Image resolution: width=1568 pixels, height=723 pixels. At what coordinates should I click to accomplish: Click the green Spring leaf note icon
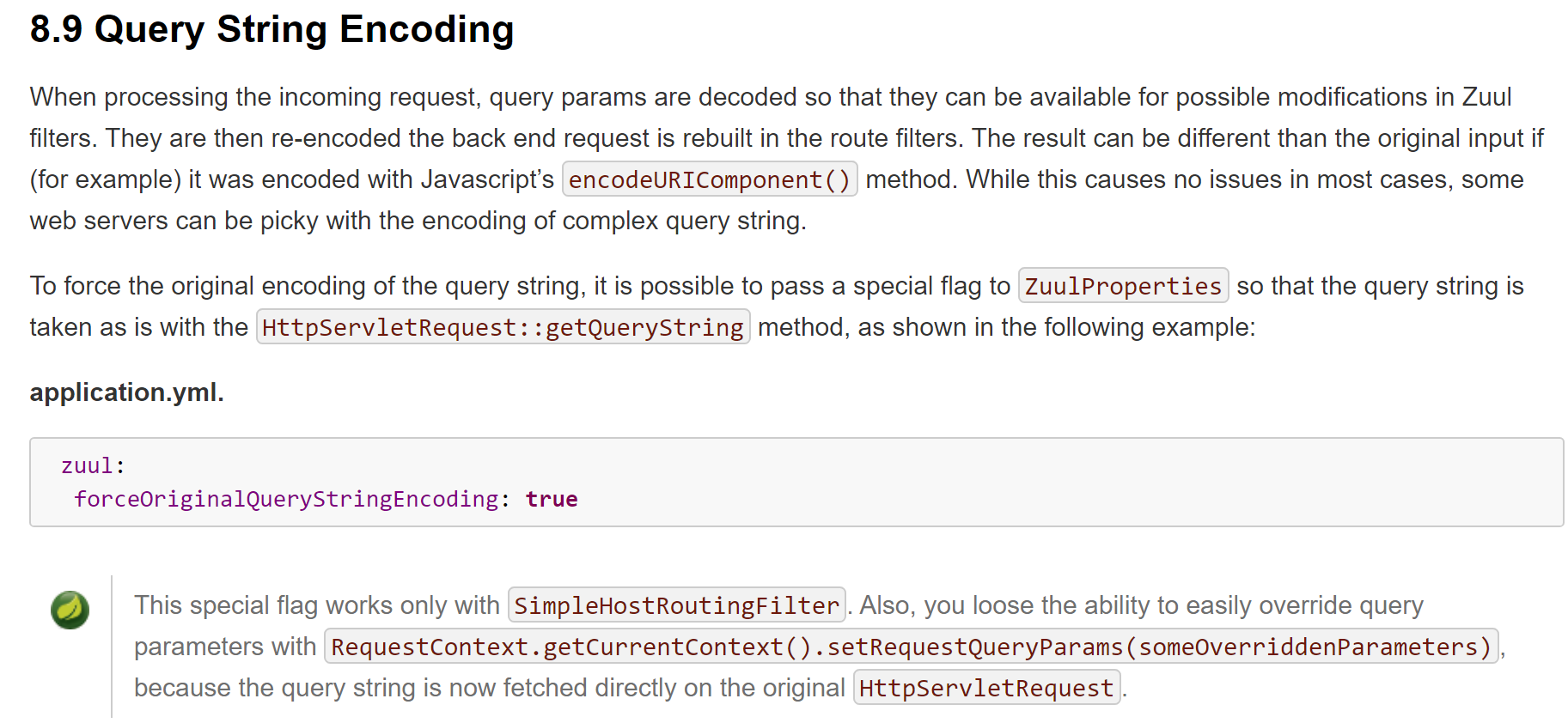click(70, 610)
